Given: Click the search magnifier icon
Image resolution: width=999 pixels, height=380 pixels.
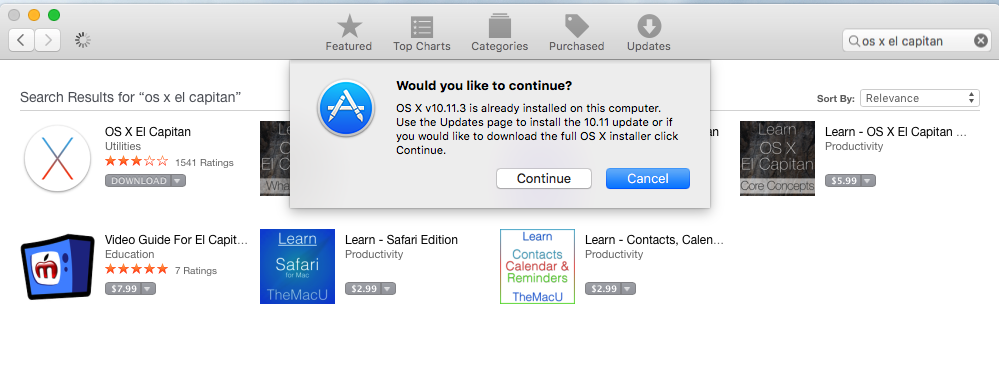Looking at the screenshot, I should pos(854,41).
